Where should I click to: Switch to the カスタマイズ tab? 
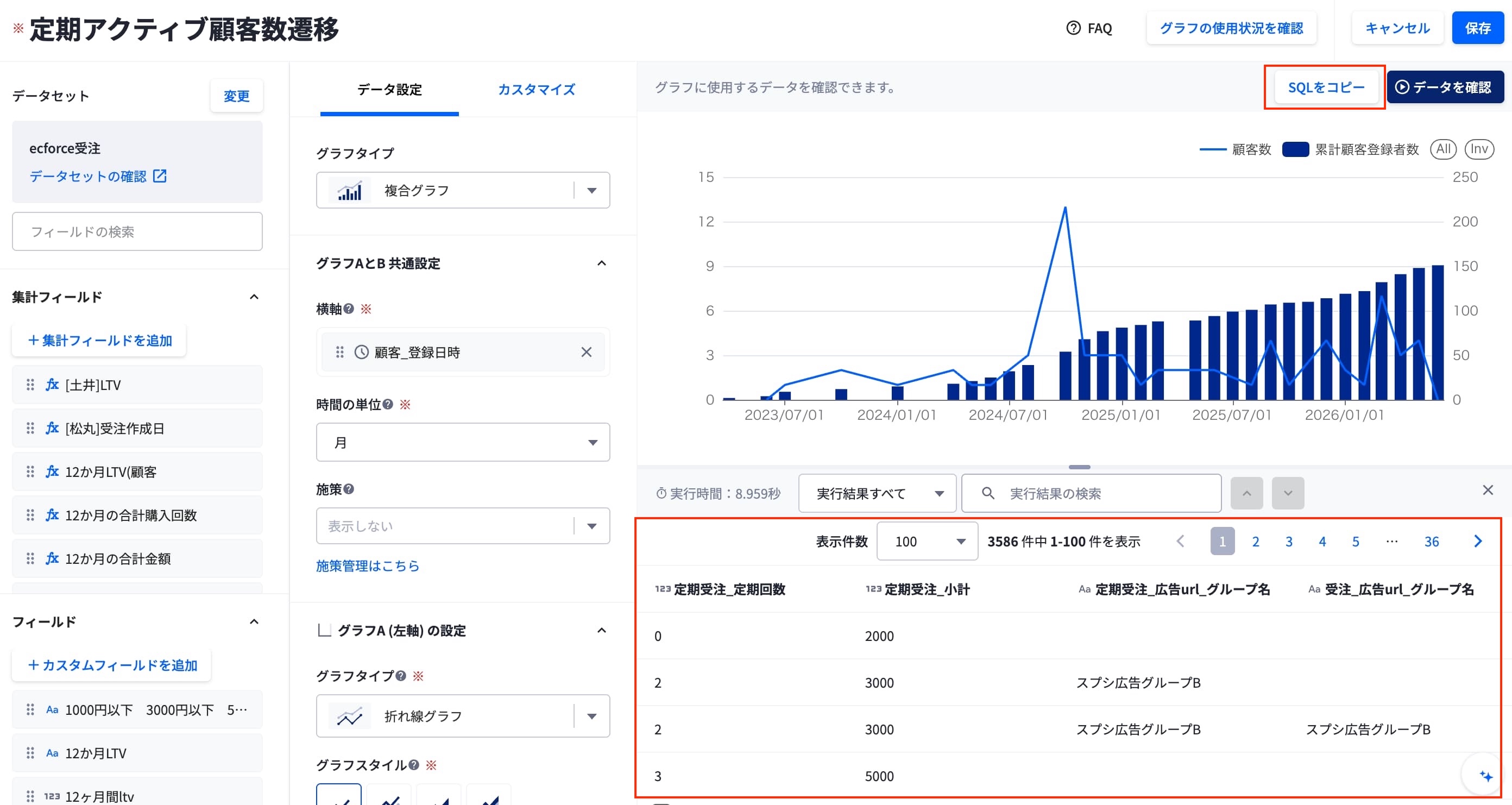coord(537,89)
